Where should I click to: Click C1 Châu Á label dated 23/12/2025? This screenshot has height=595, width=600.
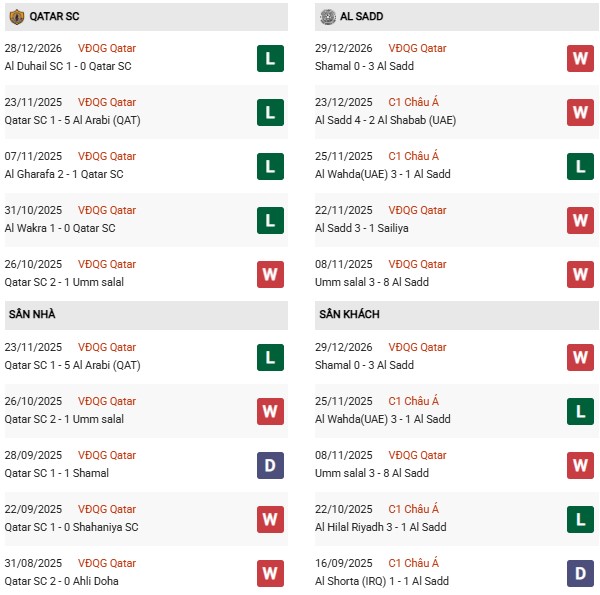pyautogui.click(x=414, y=102)
